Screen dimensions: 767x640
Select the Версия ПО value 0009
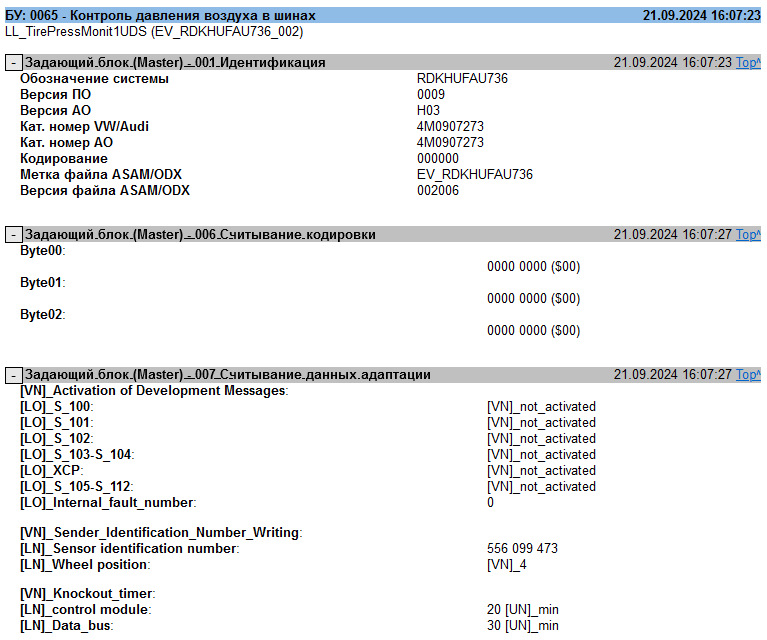tap(431, 94)
